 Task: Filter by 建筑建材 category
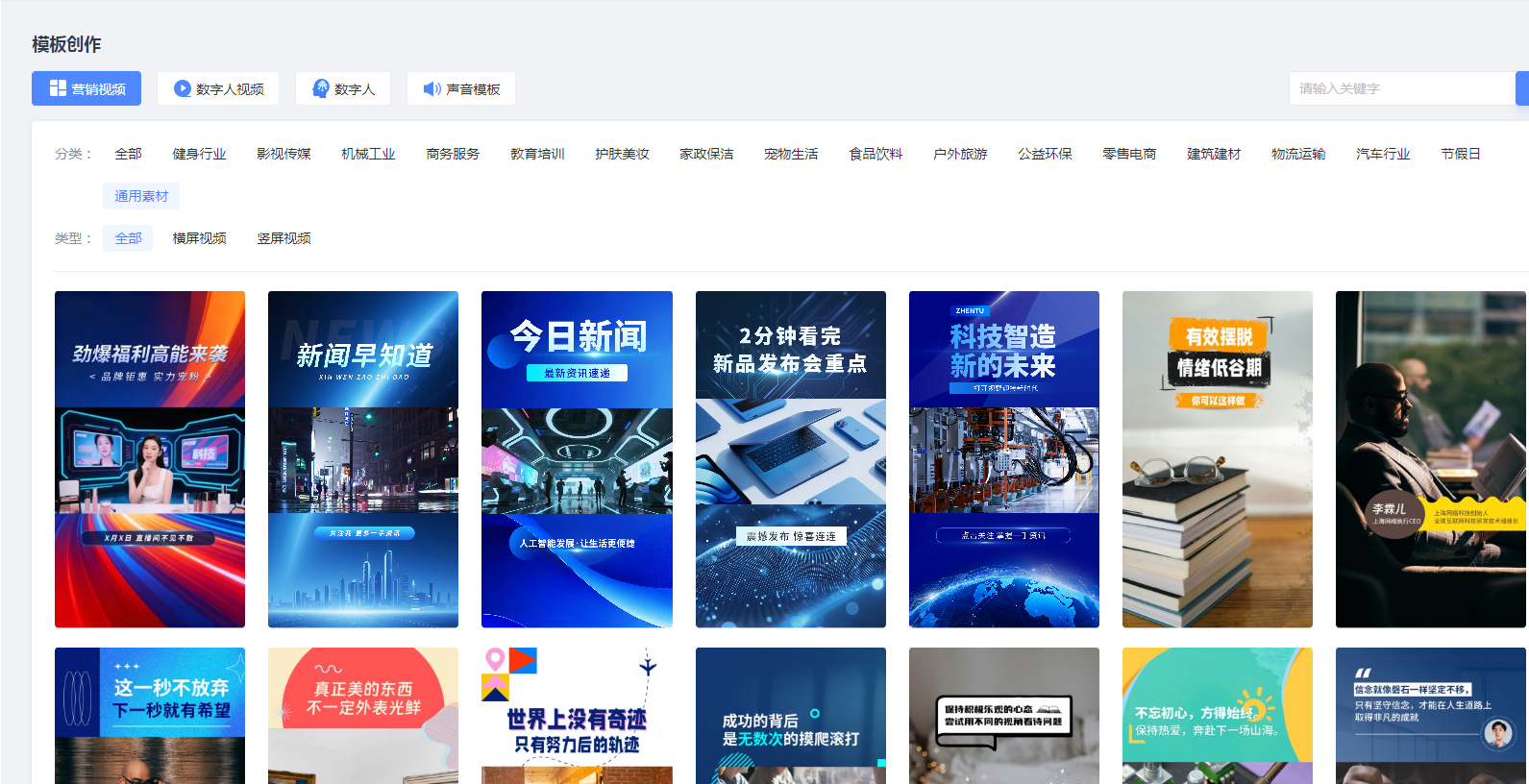[1214, 154]
